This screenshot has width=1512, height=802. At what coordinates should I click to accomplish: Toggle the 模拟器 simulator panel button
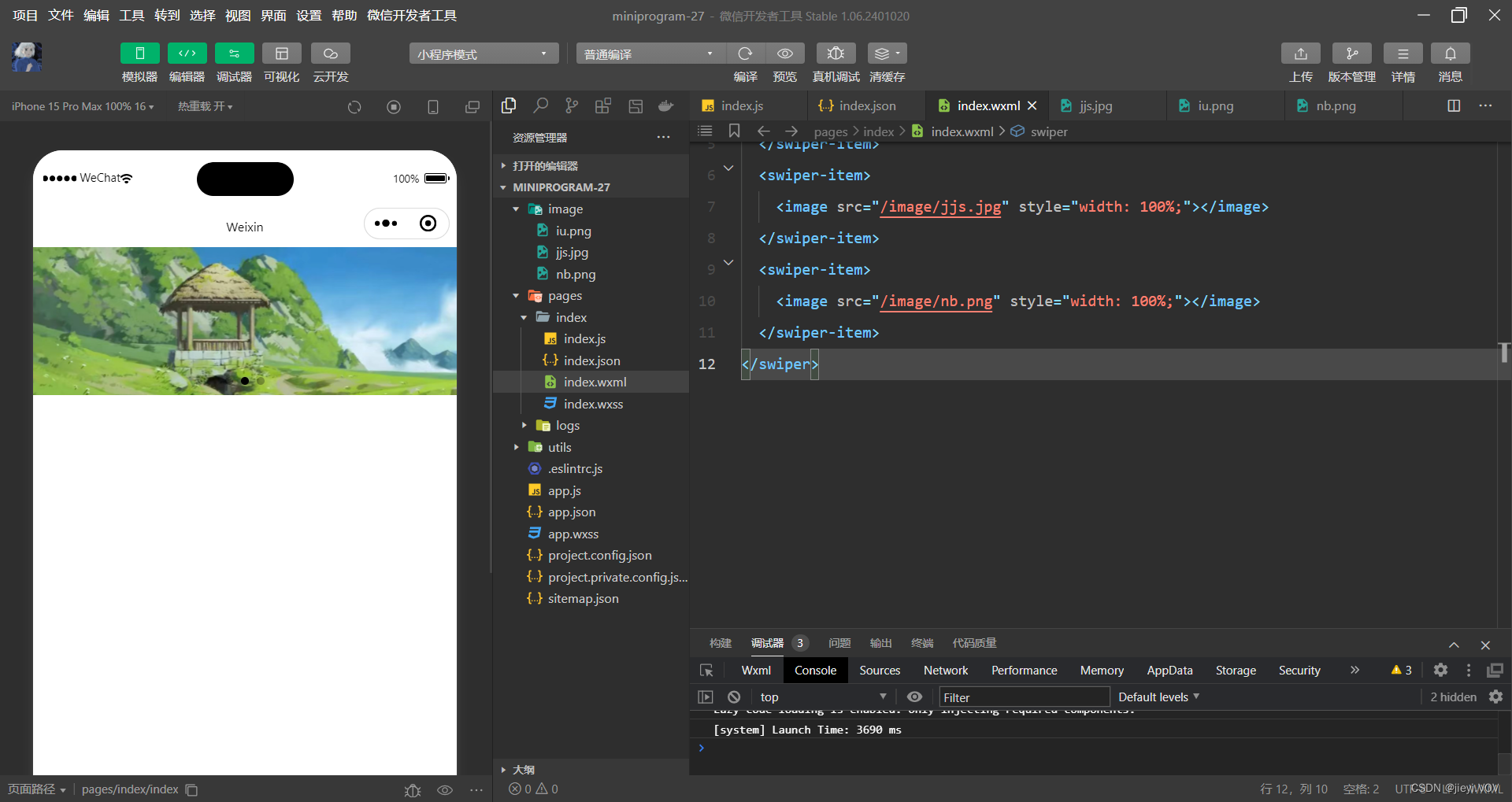tap(139, 54)
